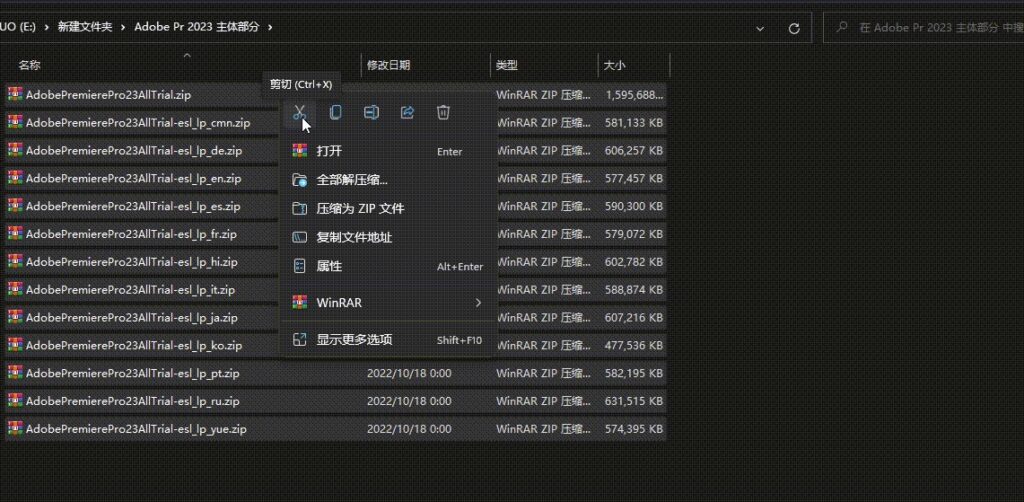Click the date 2022/10/18 in esl_lp_yue.zip row
1024x502 pixels.
coord(409,429)
